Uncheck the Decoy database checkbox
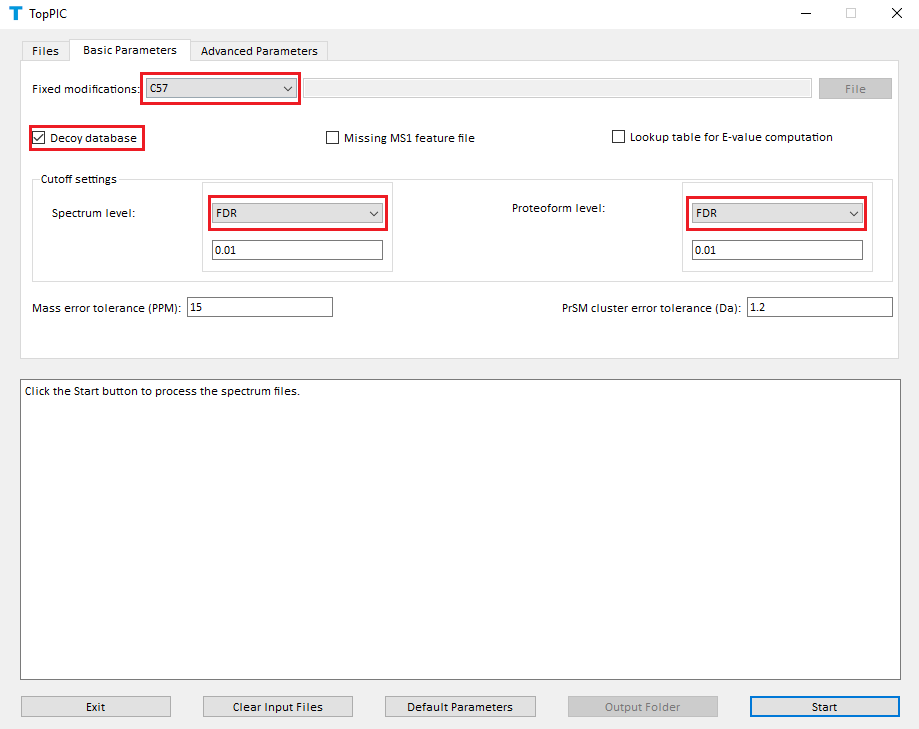The image size is (919, 729). click(39, 138)
